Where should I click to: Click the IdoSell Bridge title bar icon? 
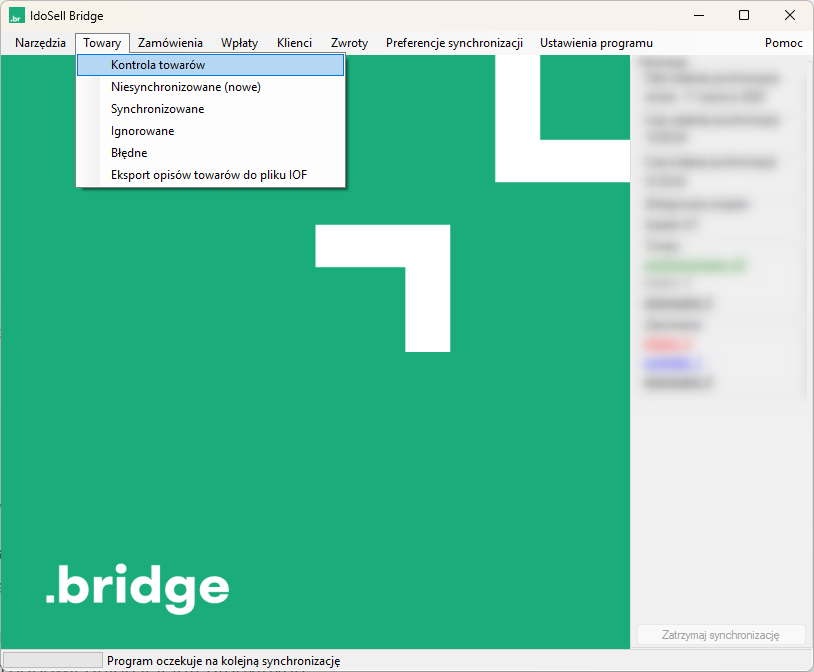(17, 16)
